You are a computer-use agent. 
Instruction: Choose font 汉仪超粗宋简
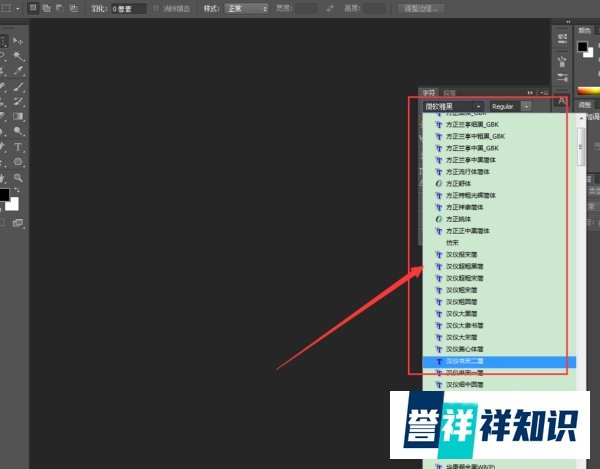(x=499, y=278)
